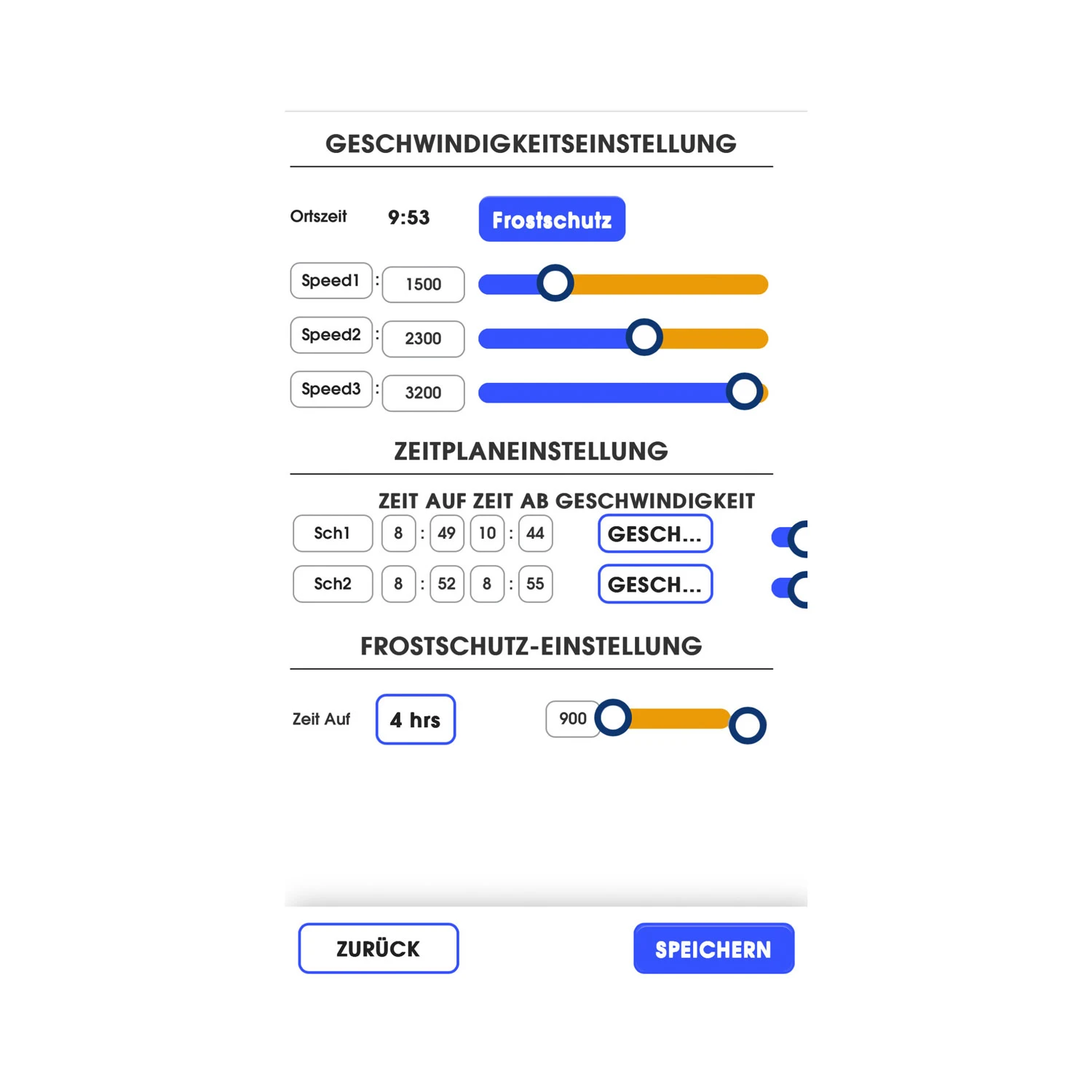
Task: Click the Speed2 value field showing 2300
Action: click(423, 339)
